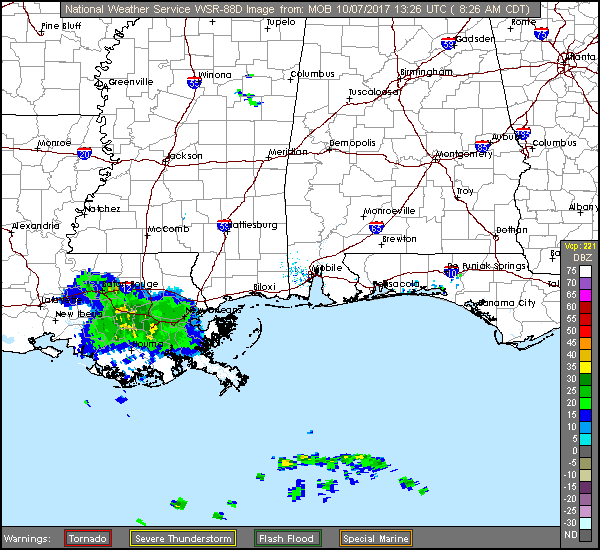Click the Interstate 59 shield beside Gadsden

click(x=448, y=43)
